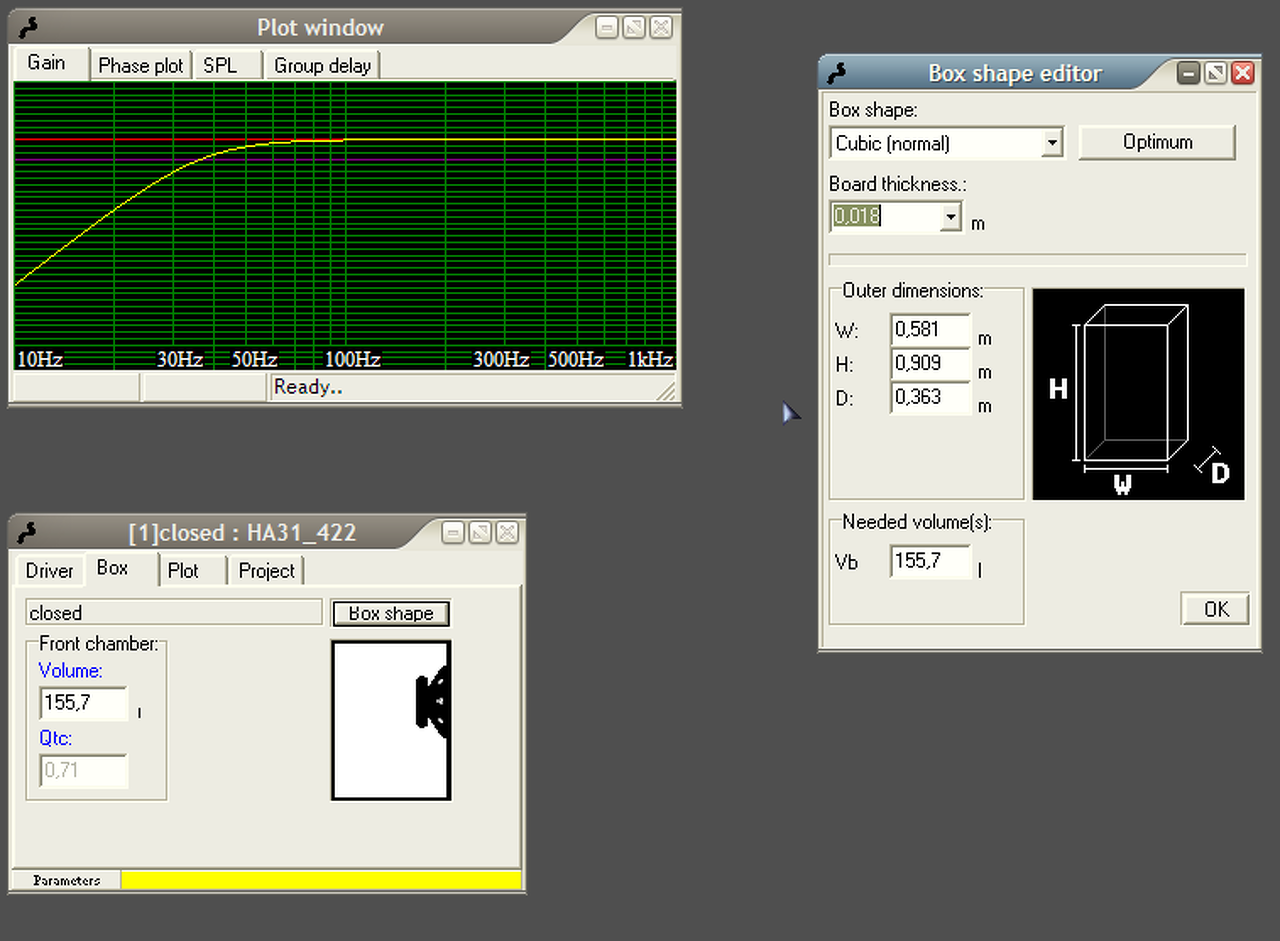This screenshot has height=941, width=1280.
Task: Switch to the Phase plot tab
Action: [x=140, y=66]
